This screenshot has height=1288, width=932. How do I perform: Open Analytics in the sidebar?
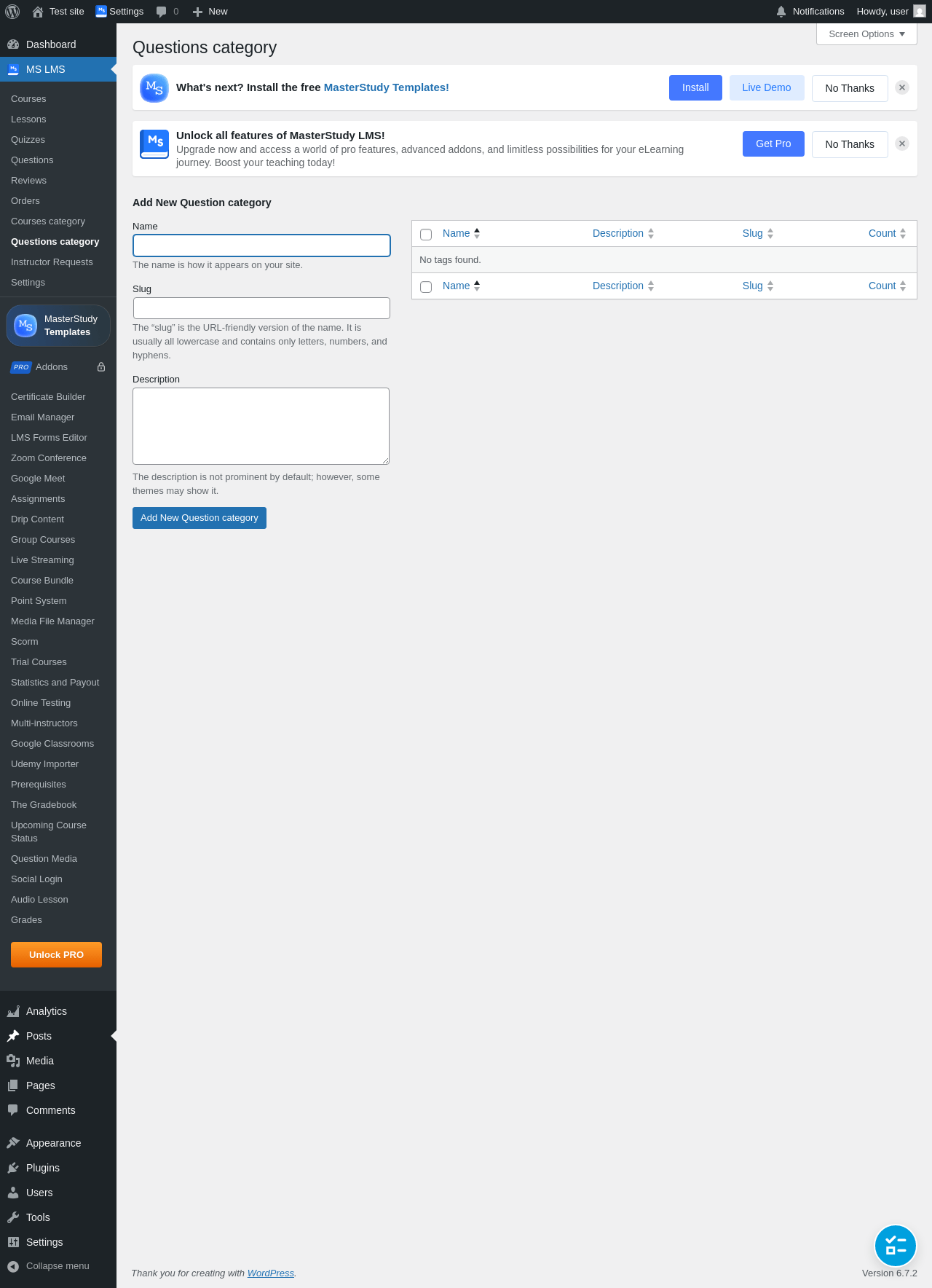(x=58, y=1011)
